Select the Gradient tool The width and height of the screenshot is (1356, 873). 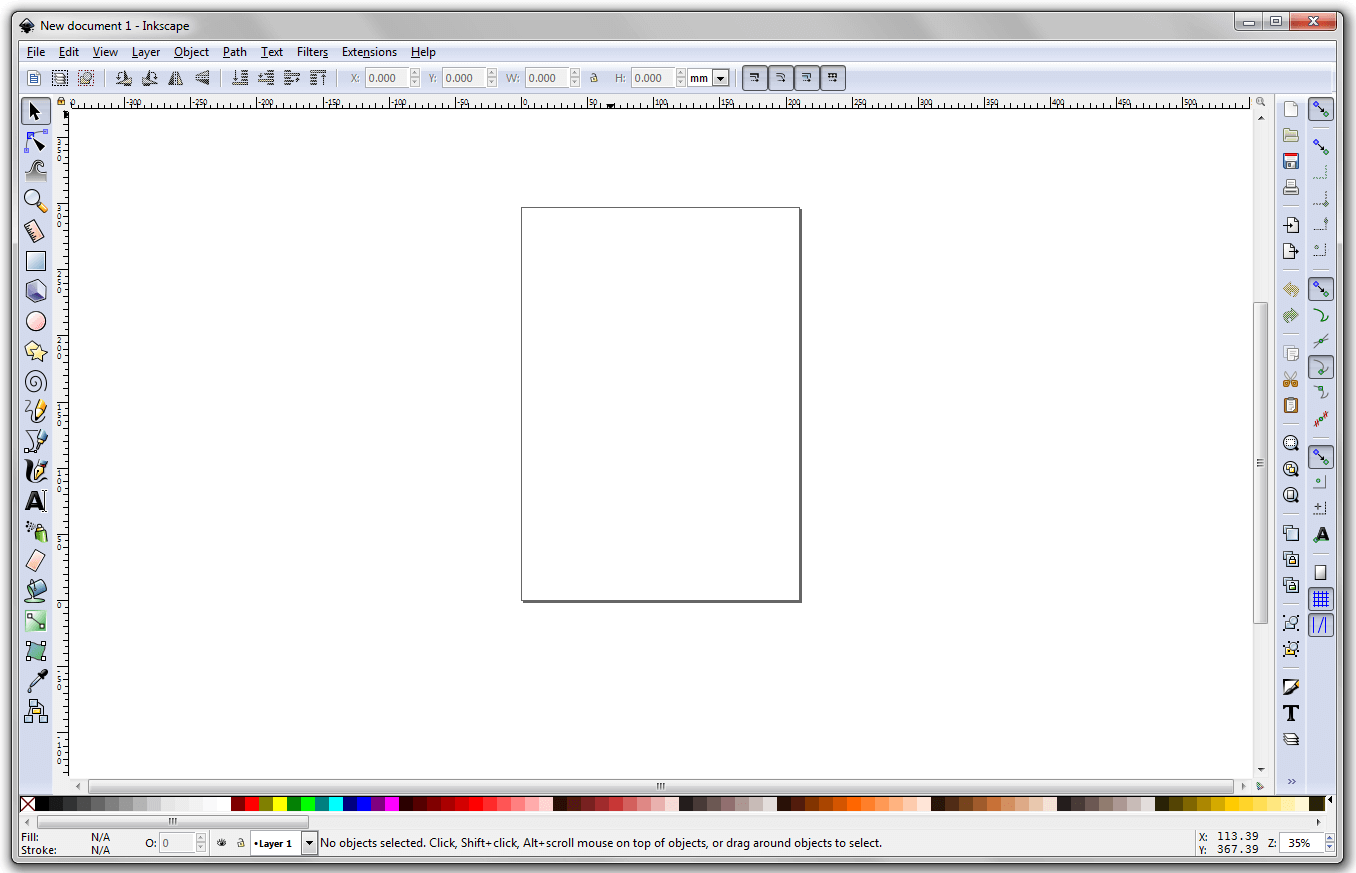pyautogui.click(x=36, y=621)
